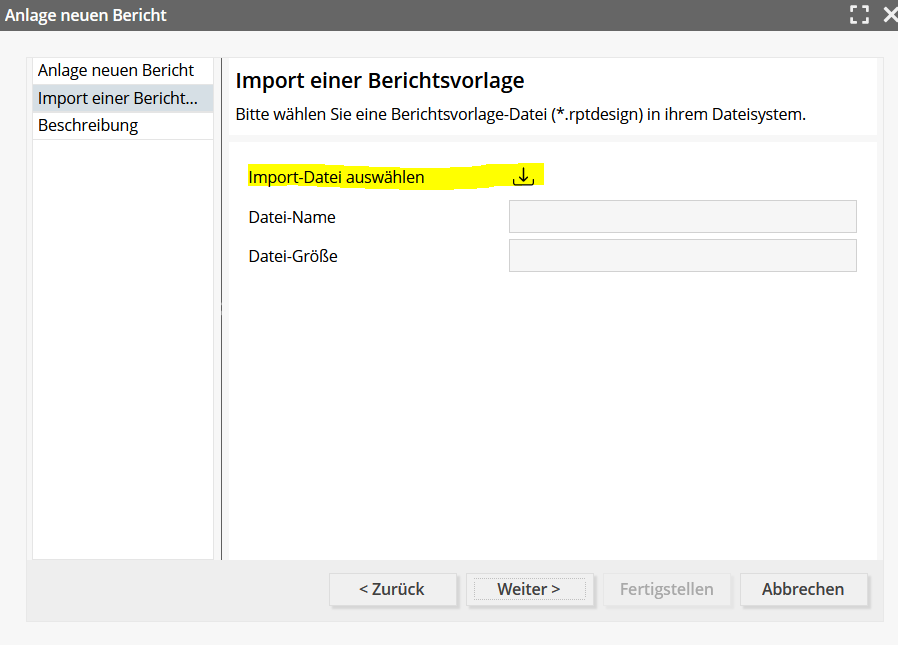898x645 pixels.
Task: Select the 'Import einer Bericht...' step
Action: 123,99
